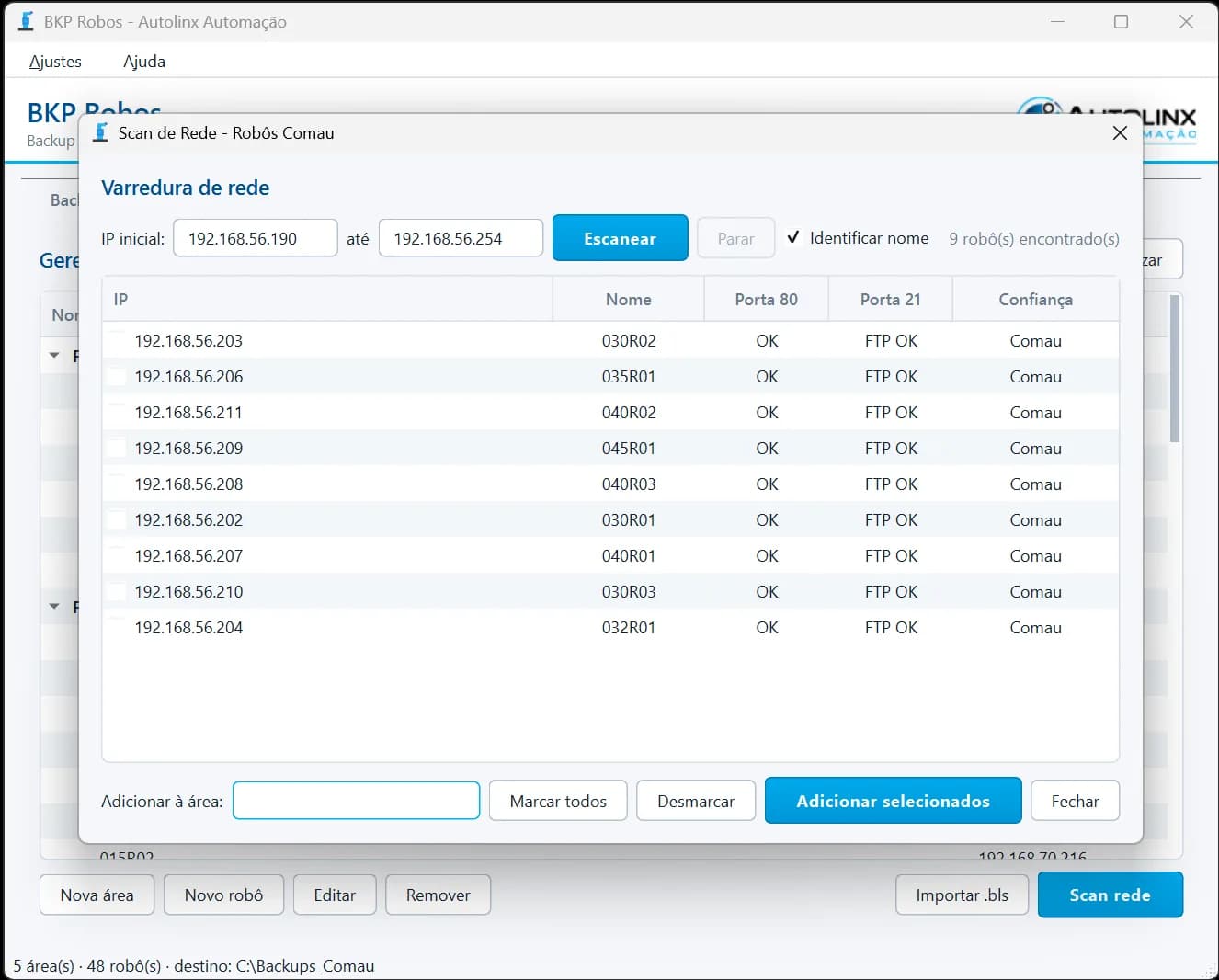
Task: Check the box for 192.168.56.203
Action: point(116,340)
